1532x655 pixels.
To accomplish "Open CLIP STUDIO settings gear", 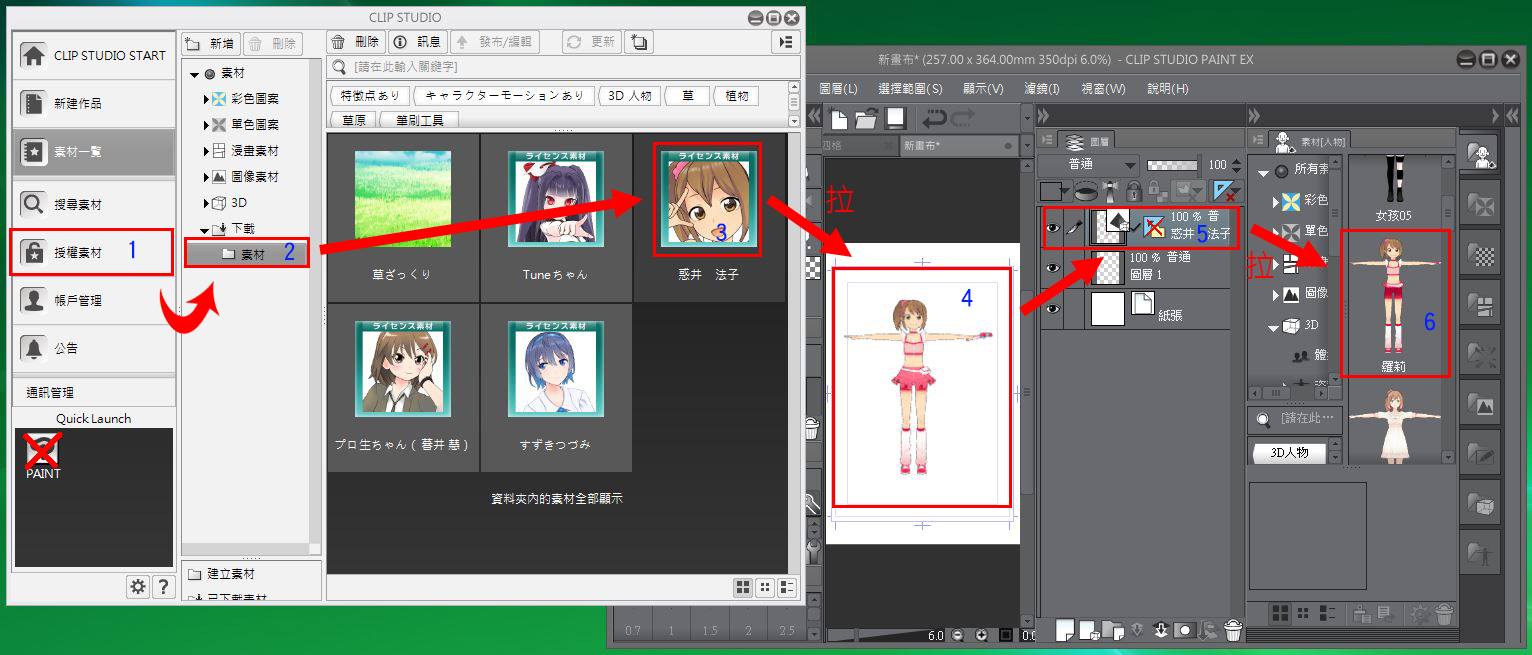I will [x=139, y=587].
